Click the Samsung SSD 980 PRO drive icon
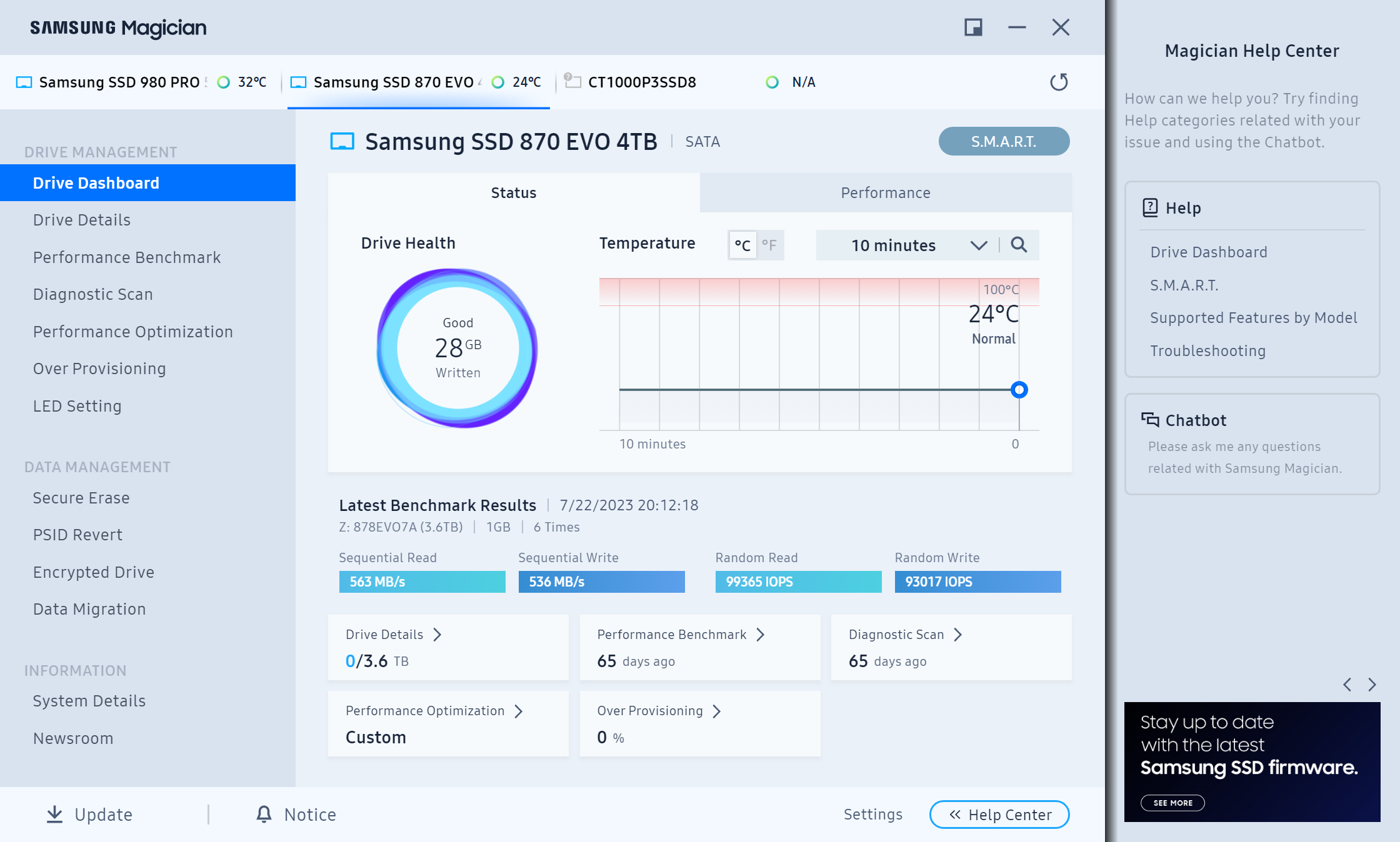1400x842 pixels. pos(24,82)
